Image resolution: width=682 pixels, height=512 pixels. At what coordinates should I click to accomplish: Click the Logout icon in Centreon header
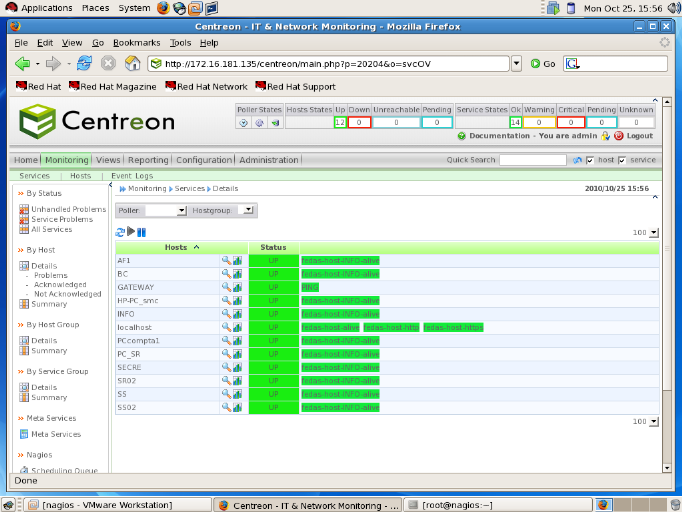(x=619, y=135)
